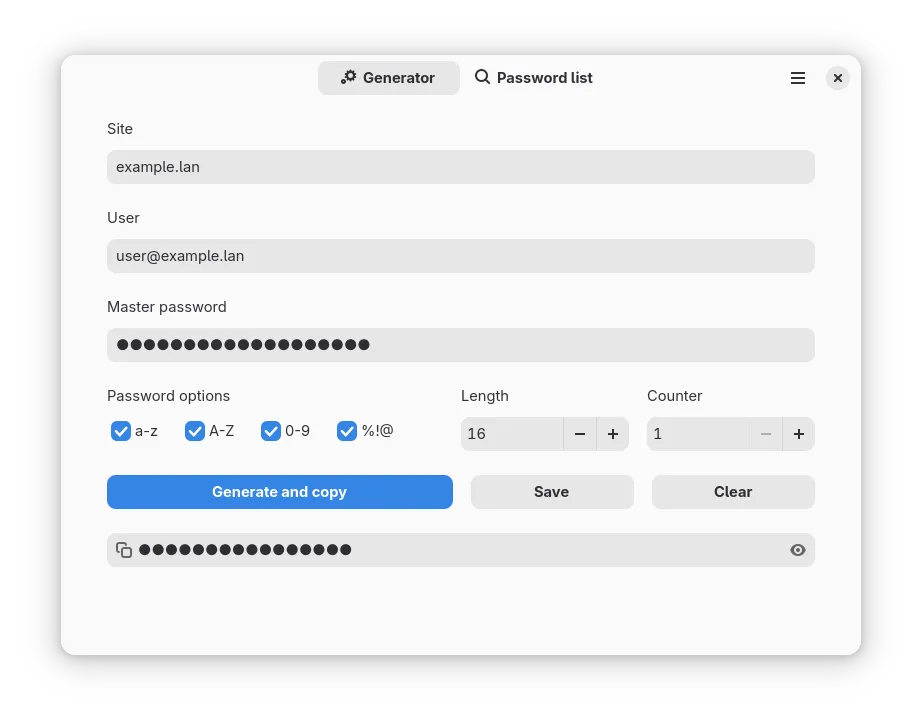Image resolution: width=922 pixels, height=722 pixels.
Task: Open the hamburger main menu
Action: point(798,78)
